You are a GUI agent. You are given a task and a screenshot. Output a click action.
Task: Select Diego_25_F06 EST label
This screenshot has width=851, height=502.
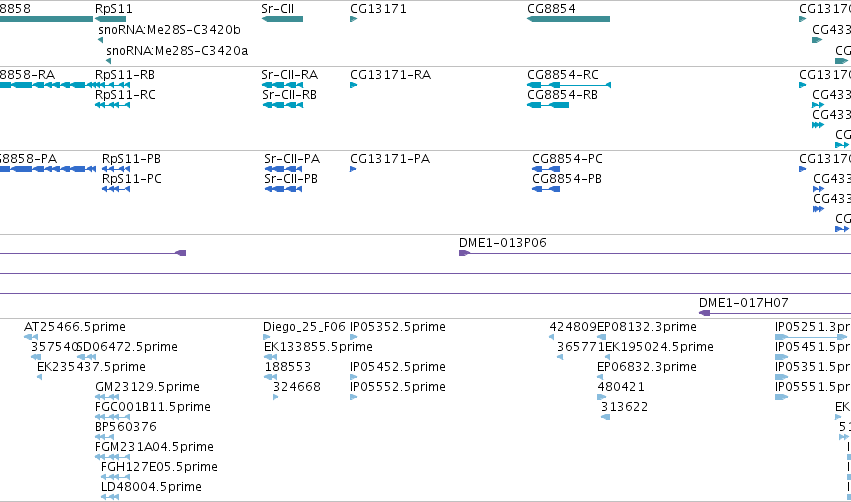coord(304,327)
